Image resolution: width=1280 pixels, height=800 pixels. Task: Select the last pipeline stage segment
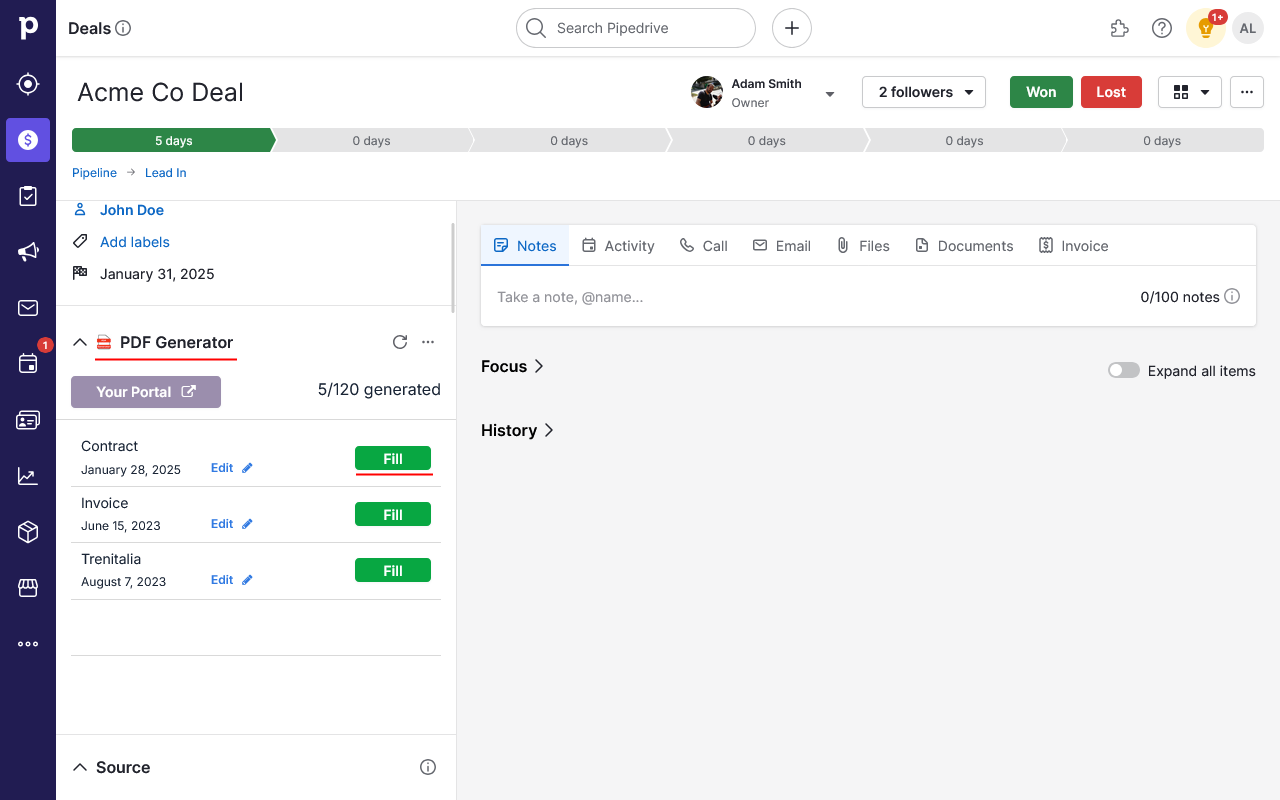click(1162, 140)
